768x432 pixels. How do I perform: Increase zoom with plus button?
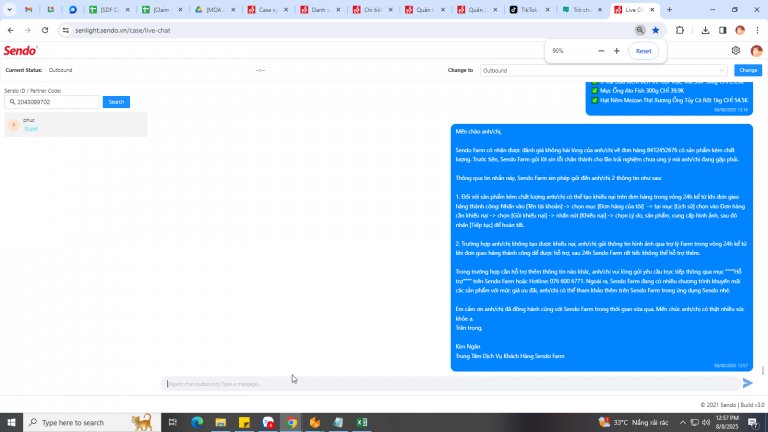(x=617, y=51)
